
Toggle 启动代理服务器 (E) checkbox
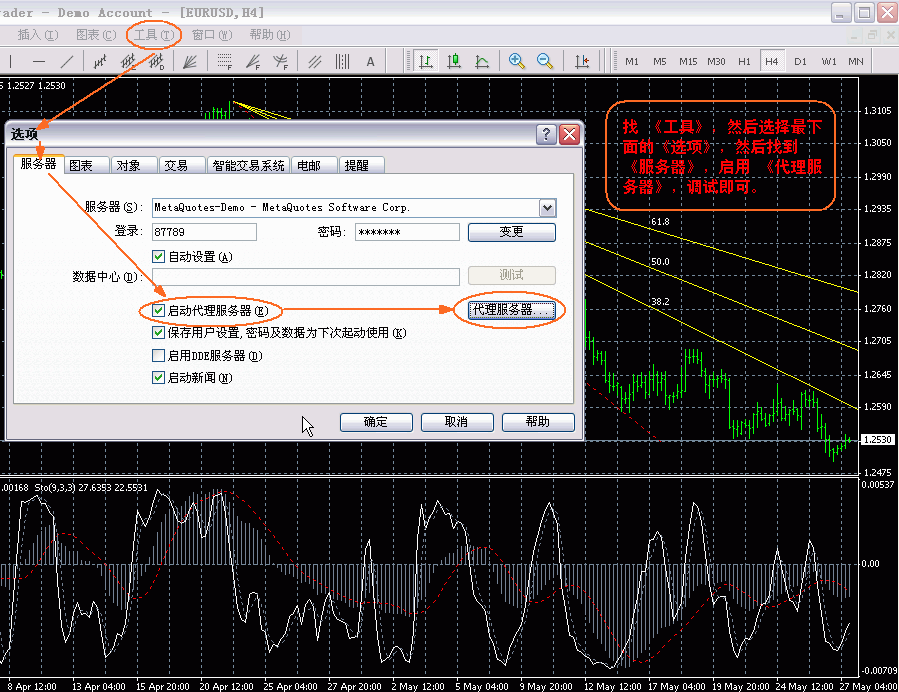tap(159, 310)
